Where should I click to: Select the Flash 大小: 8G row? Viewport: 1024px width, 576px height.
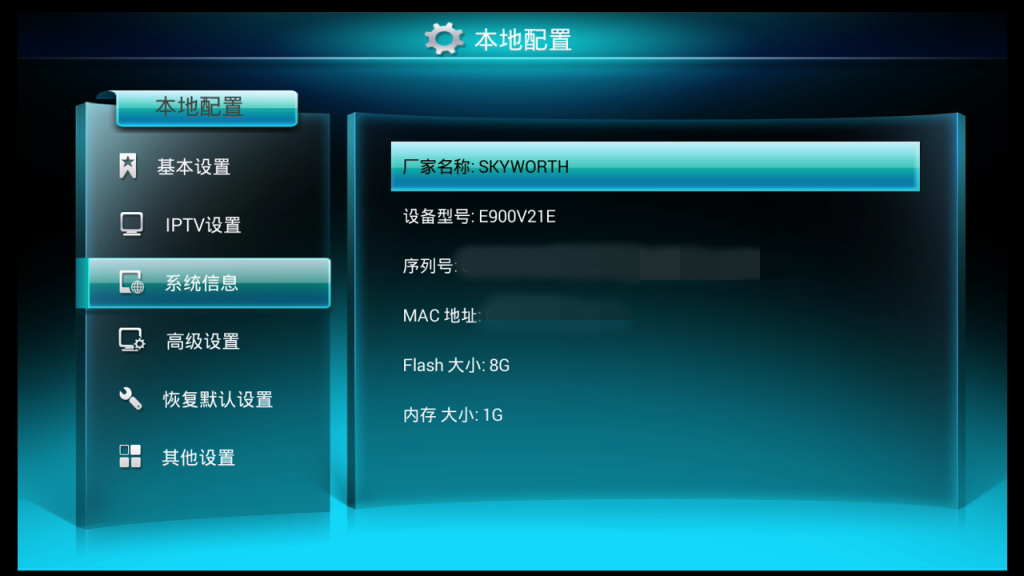tap(655, 365)
